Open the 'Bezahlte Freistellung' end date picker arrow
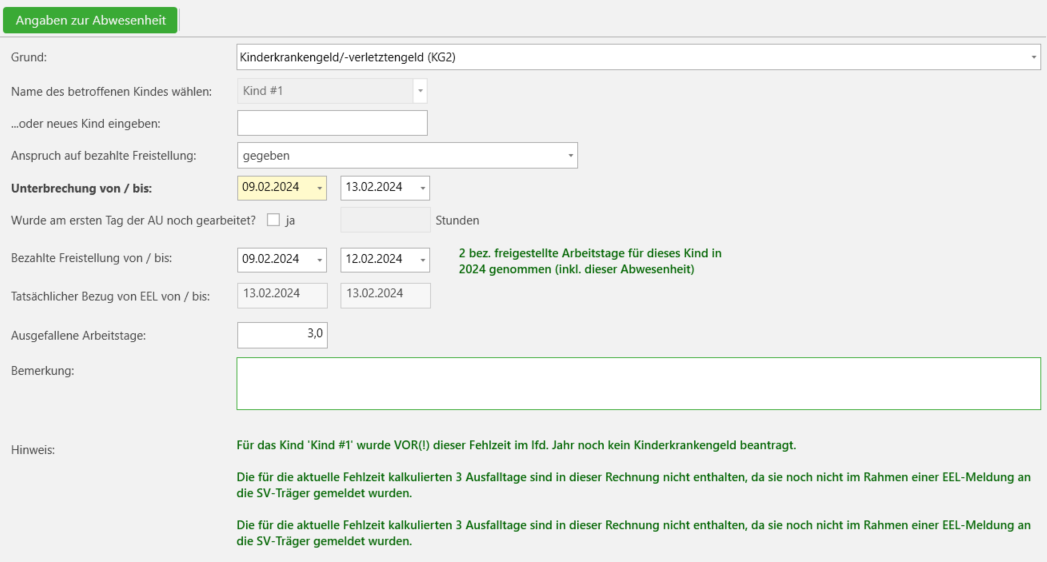This screenshot has height=562, width=1047. (422, 260)
